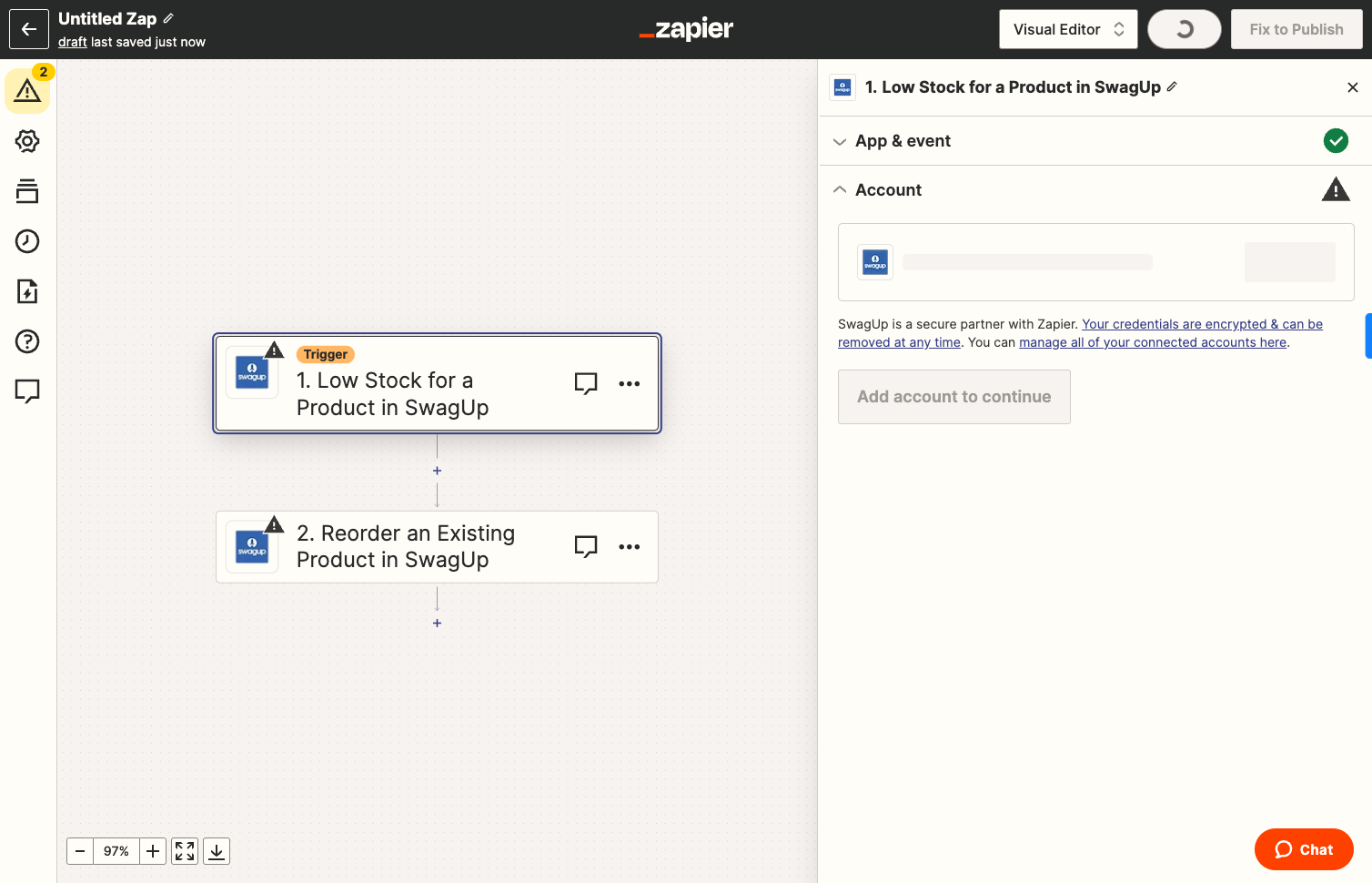
Task: Click the draft link
Action: click(73, 42)
